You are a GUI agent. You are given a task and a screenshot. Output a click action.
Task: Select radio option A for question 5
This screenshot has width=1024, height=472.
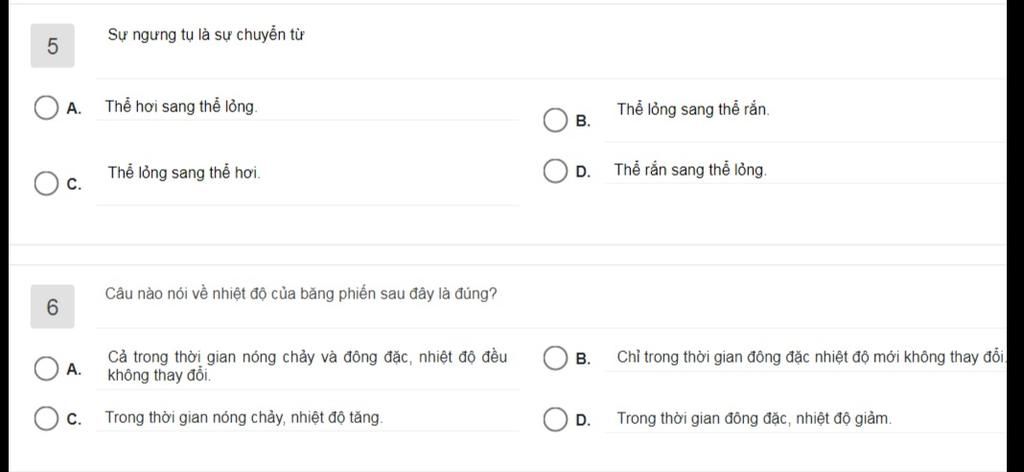45,108
